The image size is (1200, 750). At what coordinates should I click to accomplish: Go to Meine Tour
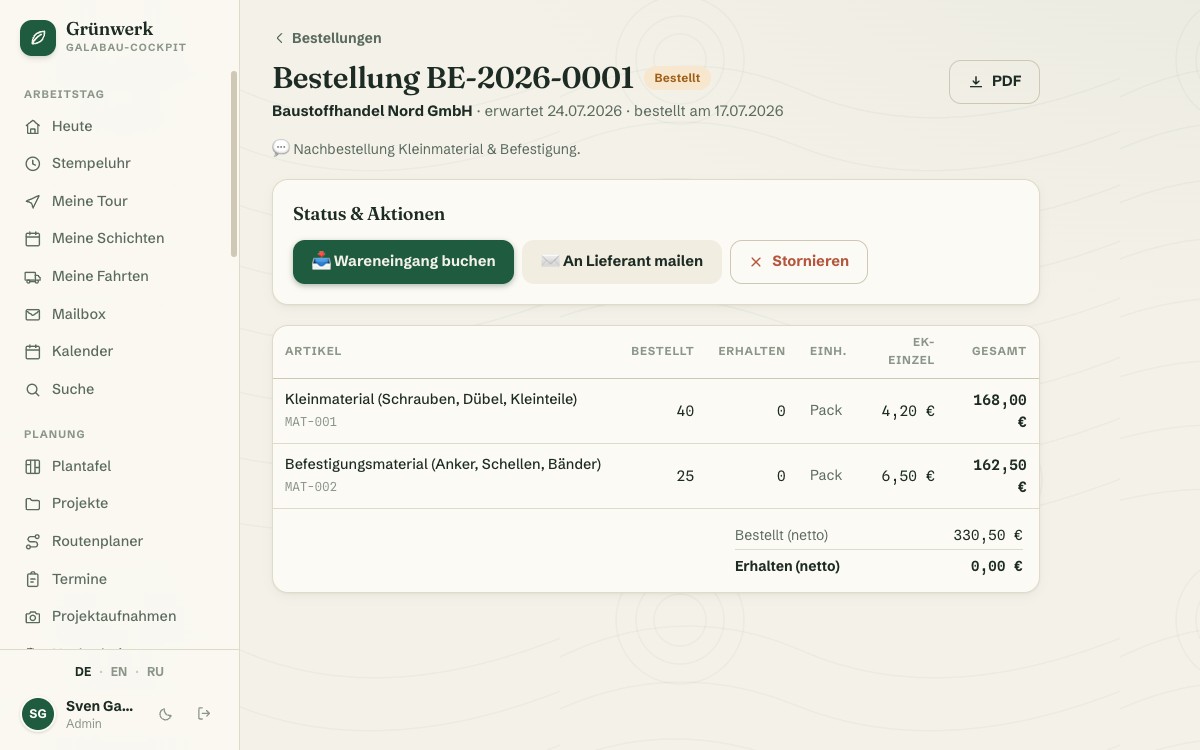click(x=118, y=202)
